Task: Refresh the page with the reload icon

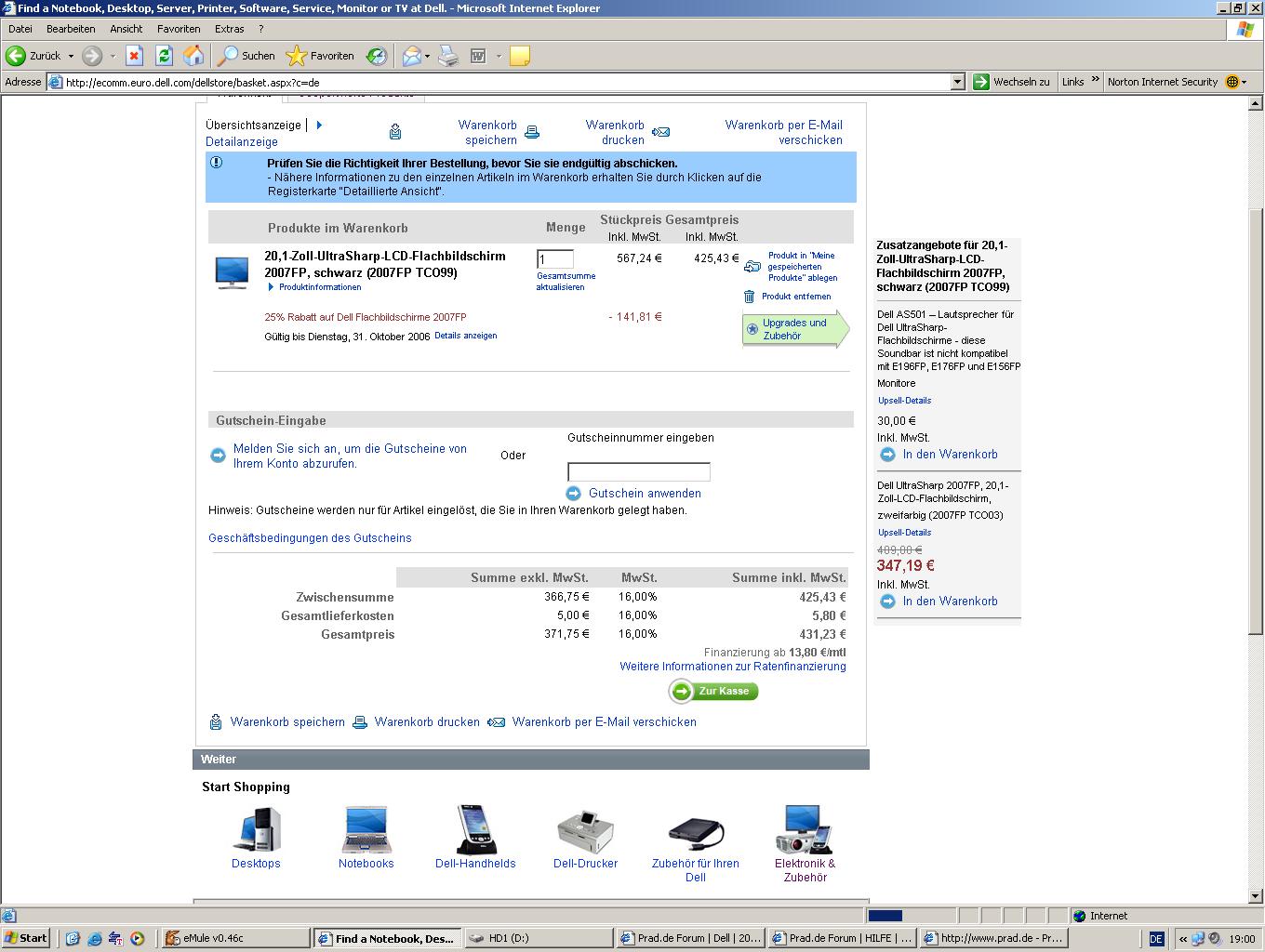Action: point(164,56)
